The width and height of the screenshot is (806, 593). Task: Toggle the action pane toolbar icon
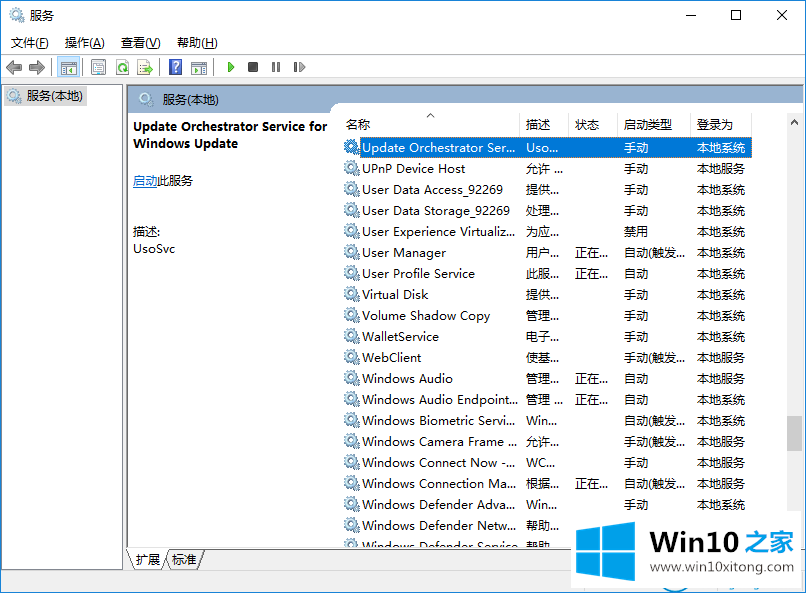tap(199, 67)
